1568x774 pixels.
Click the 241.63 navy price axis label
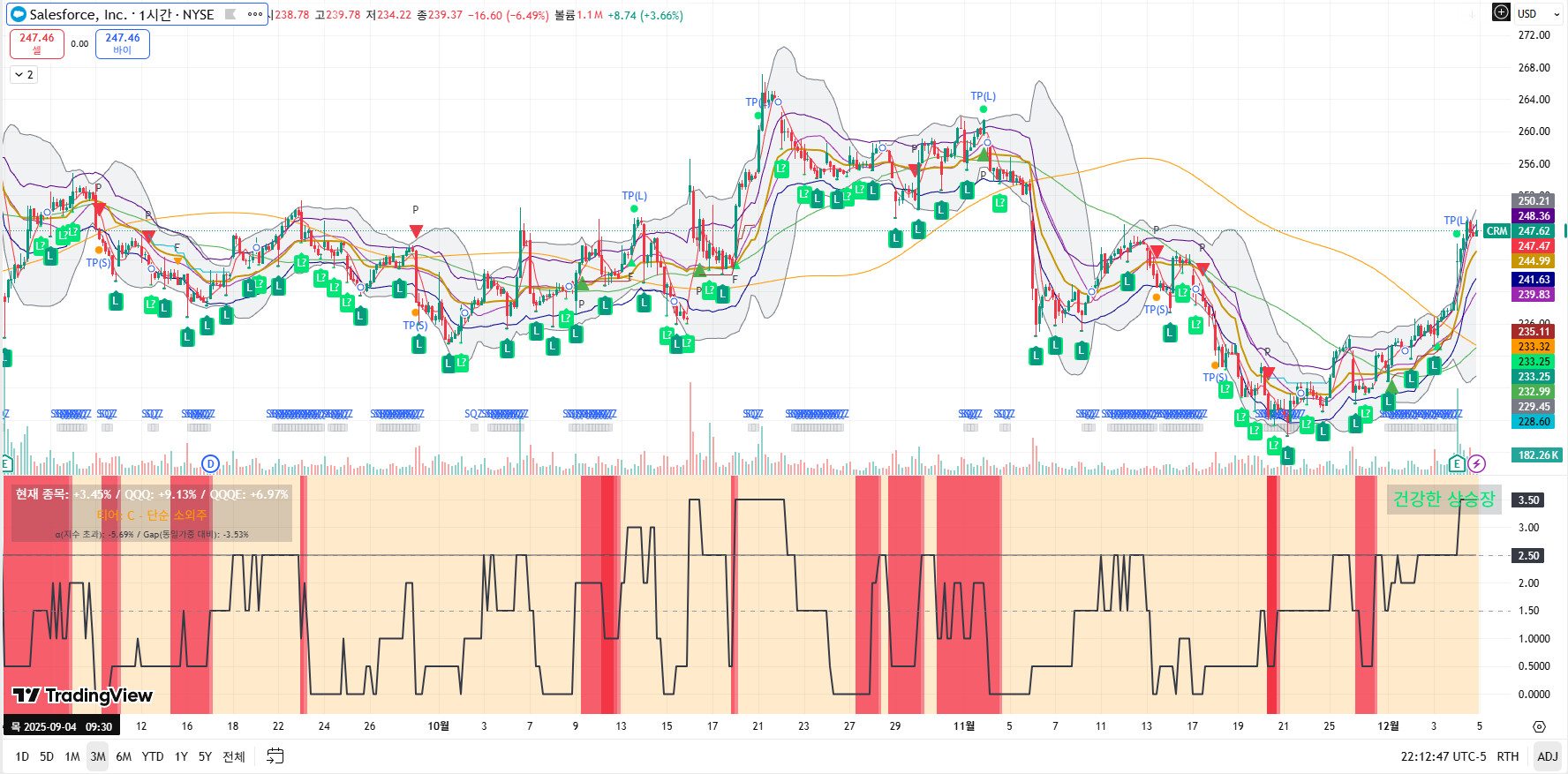coord(1534,280)
